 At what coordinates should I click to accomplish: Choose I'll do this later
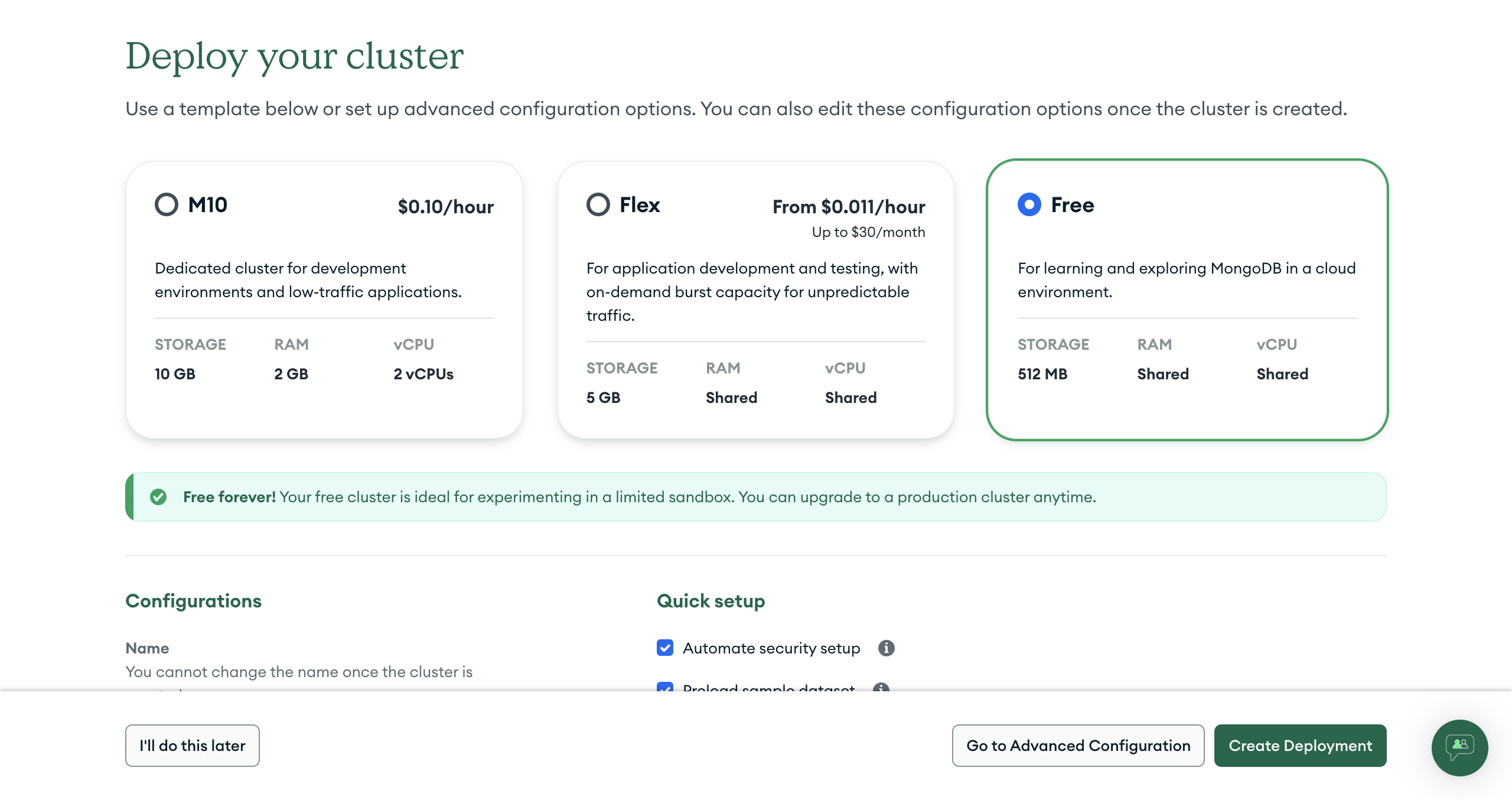pyautogui.click(x=193, y=746)
